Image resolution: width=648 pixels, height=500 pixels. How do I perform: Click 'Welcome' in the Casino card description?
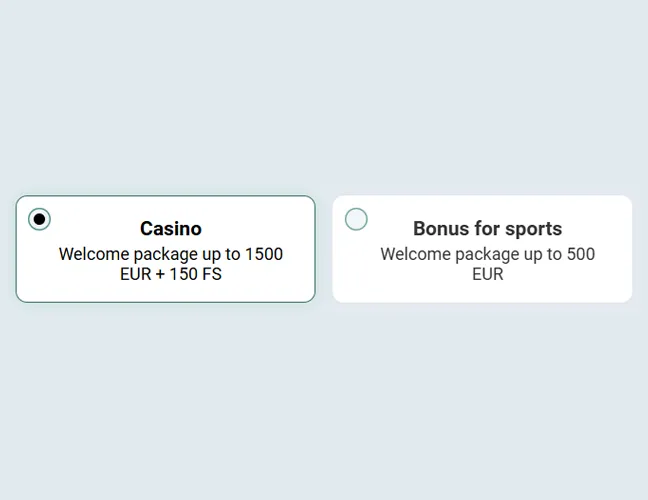tap(94, 254)
